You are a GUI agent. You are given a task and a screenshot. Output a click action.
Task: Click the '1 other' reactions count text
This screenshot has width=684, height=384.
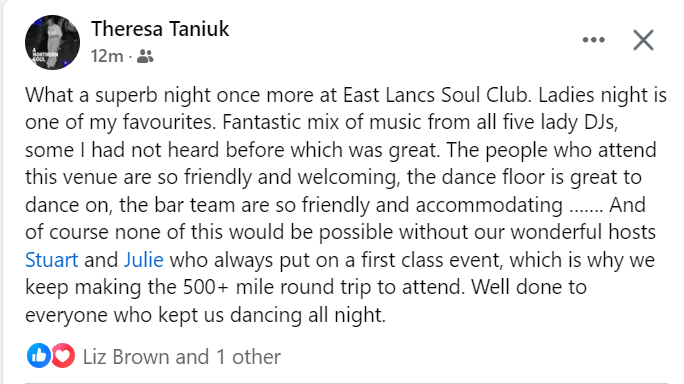pyautogui.click(x=248, y=357)
